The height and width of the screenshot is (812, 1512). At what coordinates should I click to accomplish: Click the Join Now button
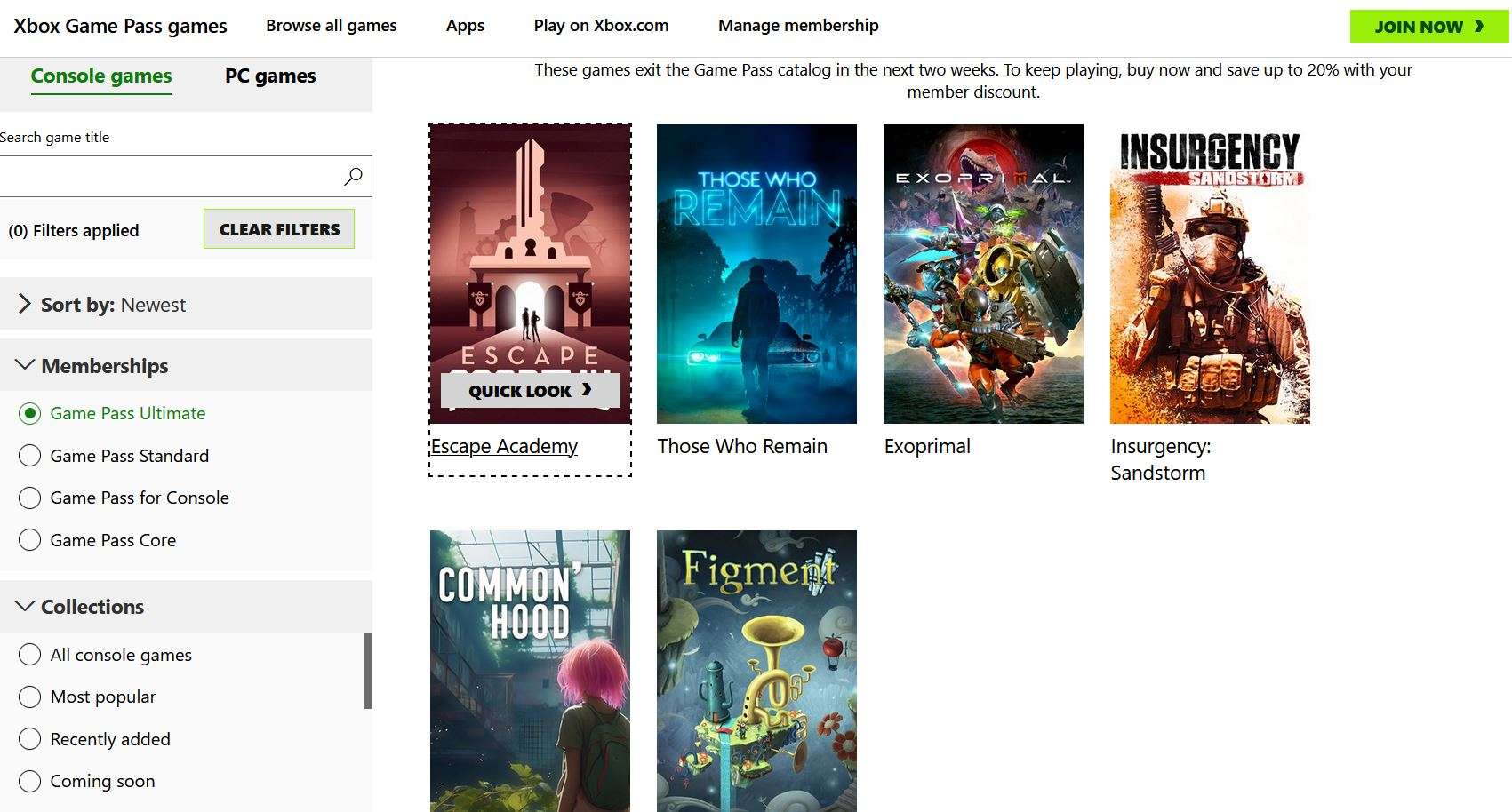click(x=1429, y=27)
